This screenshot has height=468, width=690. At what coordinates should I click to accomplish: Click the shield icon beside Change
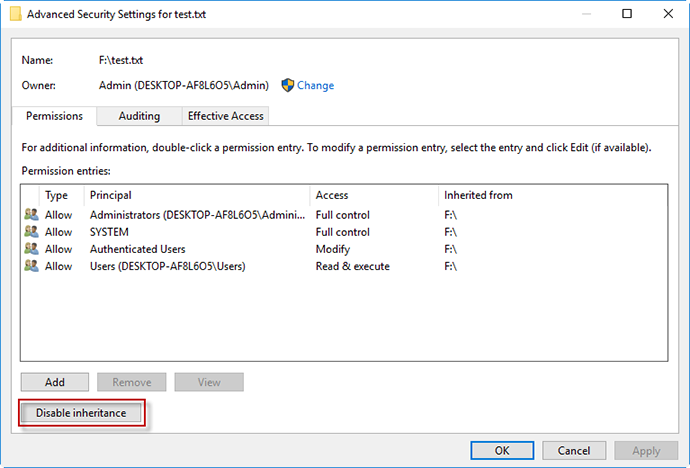point(288,85)
